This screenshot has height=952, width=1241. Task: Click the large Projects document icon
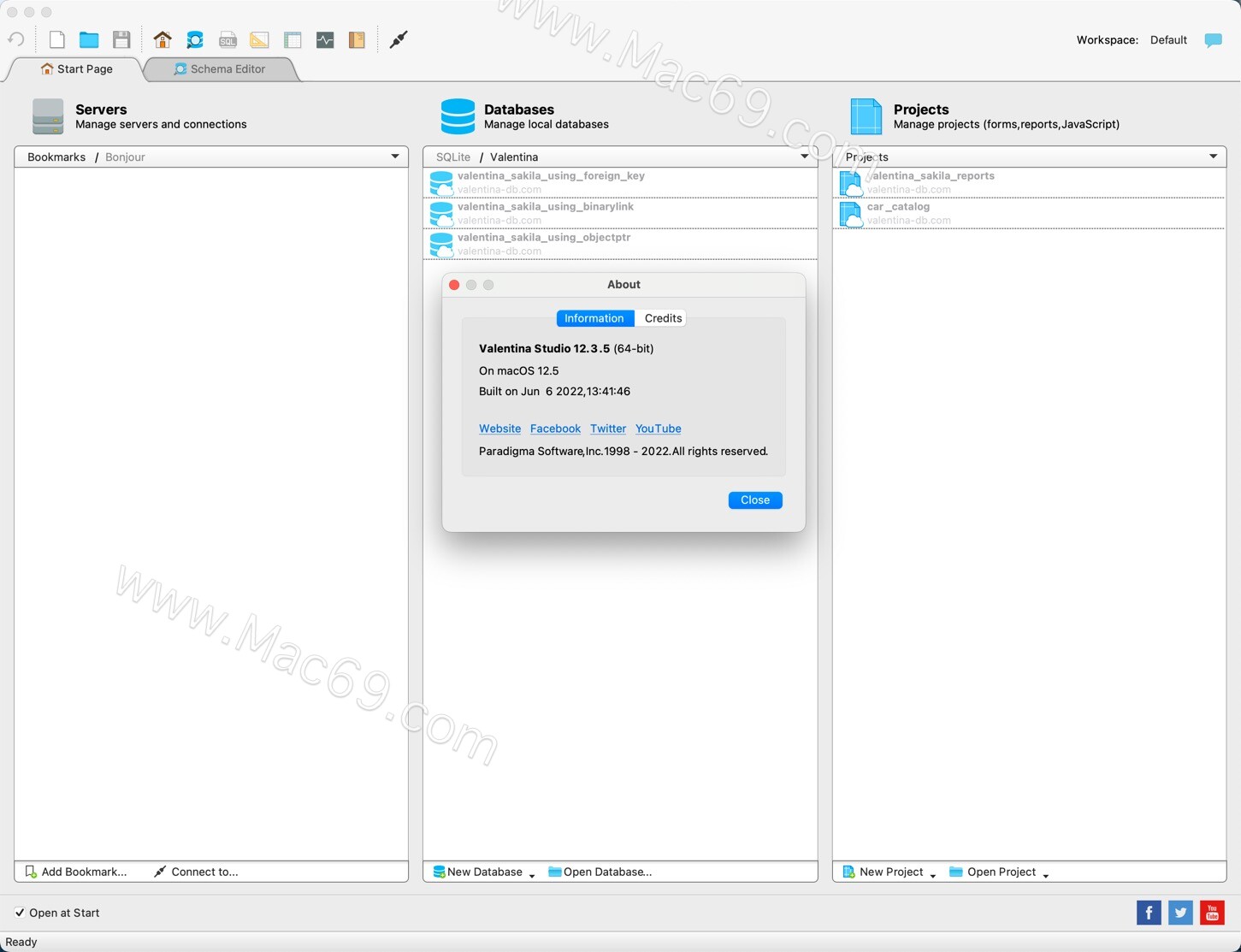(866, 116)
